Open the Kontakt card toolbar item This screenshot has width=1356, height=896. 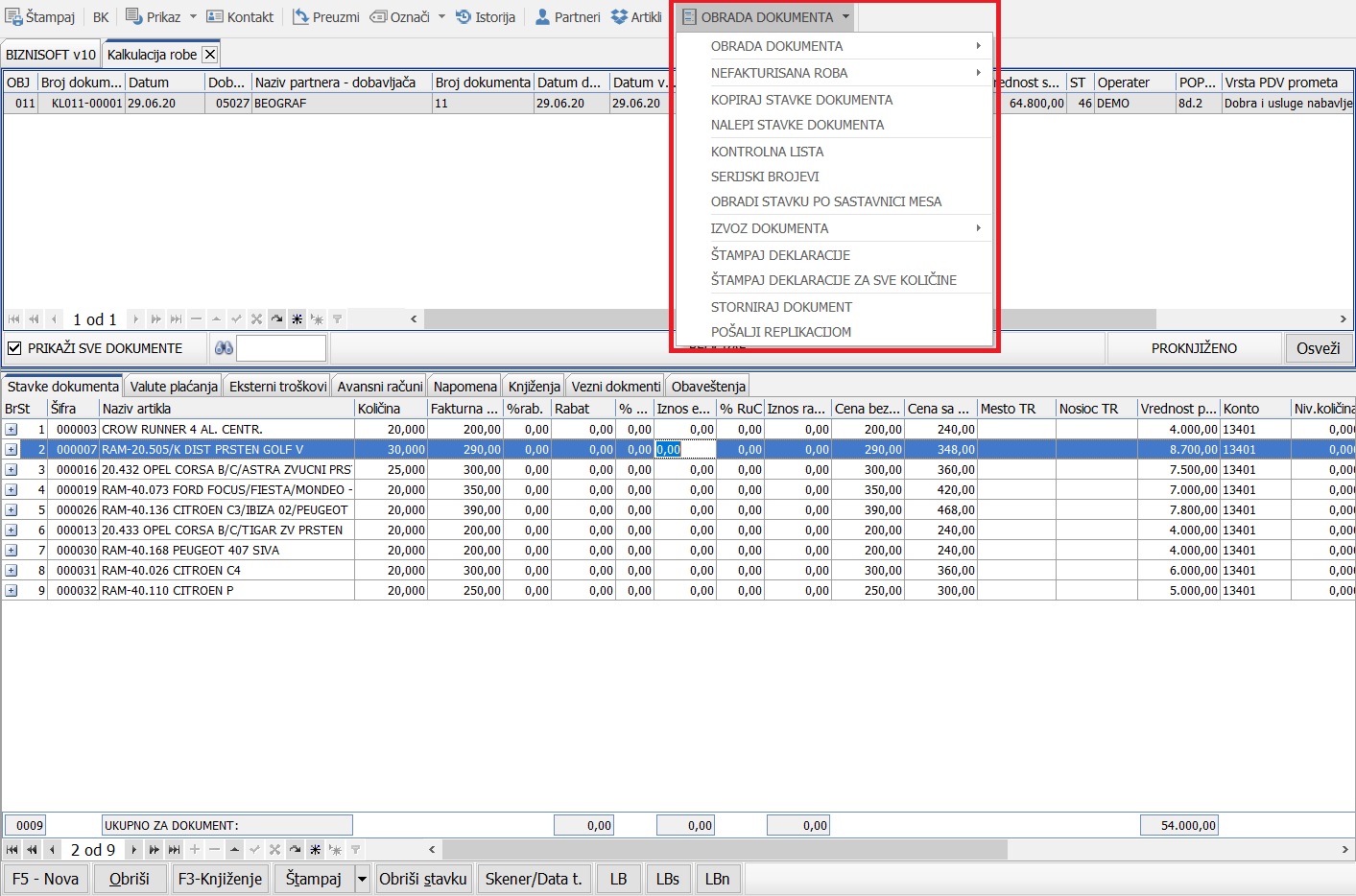coord(240,17)
